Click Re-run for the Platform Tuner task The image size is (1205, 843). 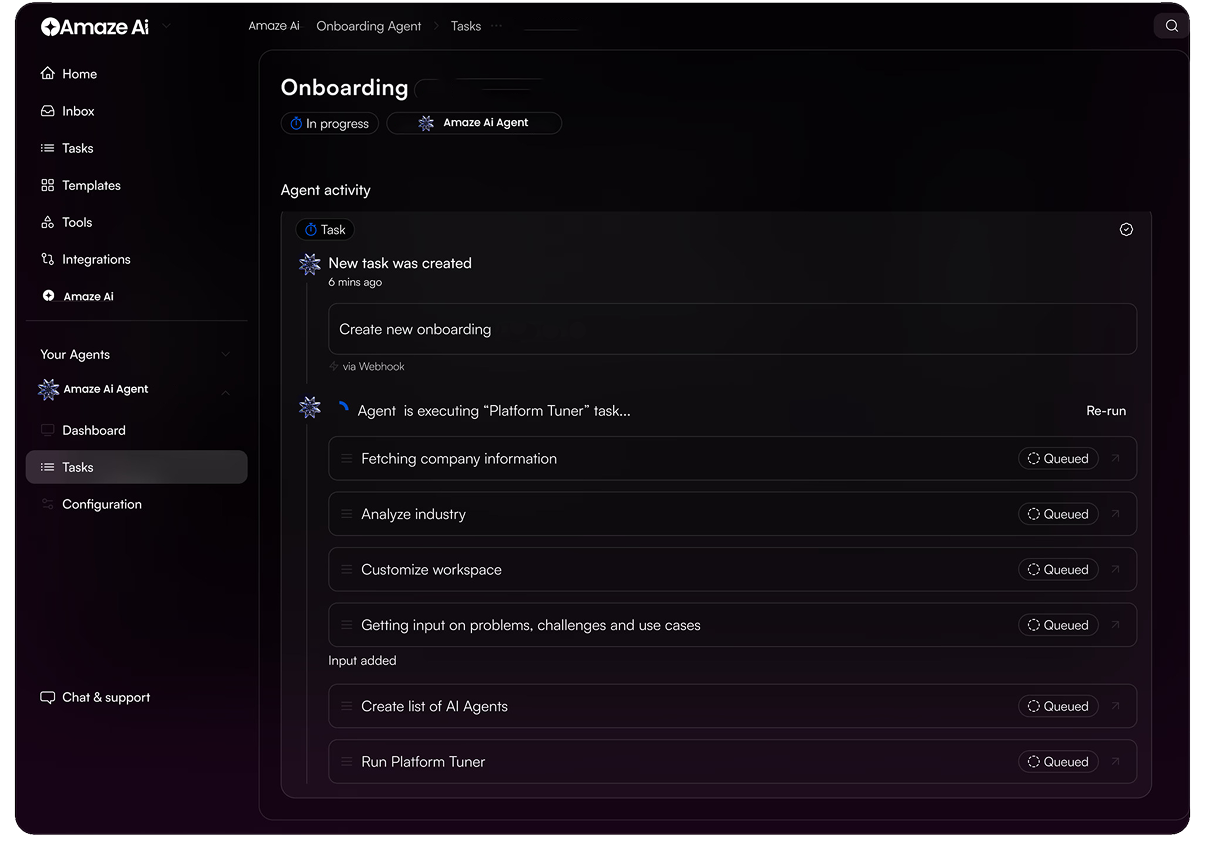(1106, 411)
